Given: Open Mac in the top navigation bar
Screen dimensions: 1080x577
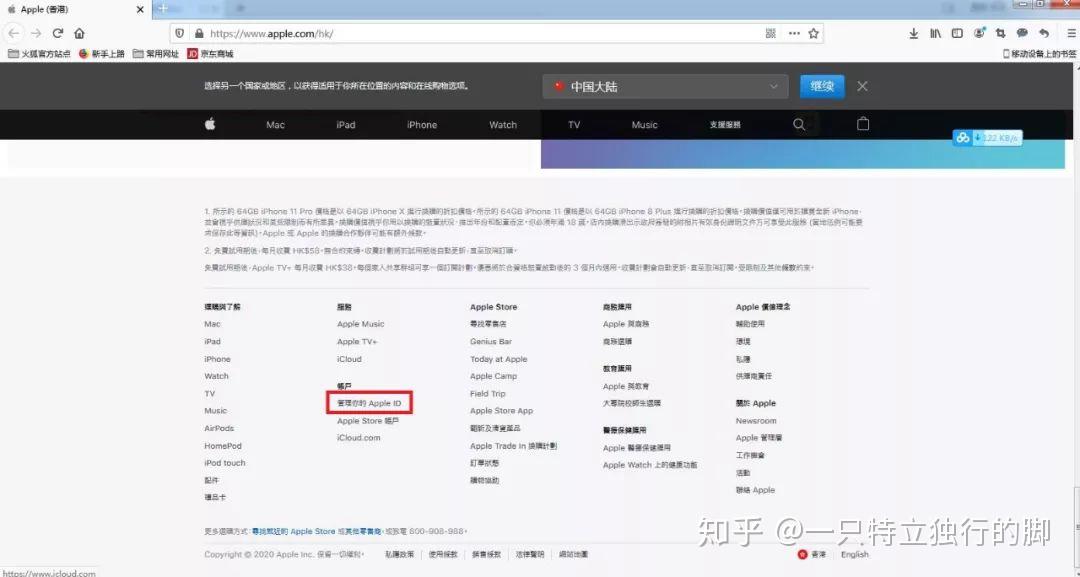Looking at the screenshot, I should [x=276, y=125].
